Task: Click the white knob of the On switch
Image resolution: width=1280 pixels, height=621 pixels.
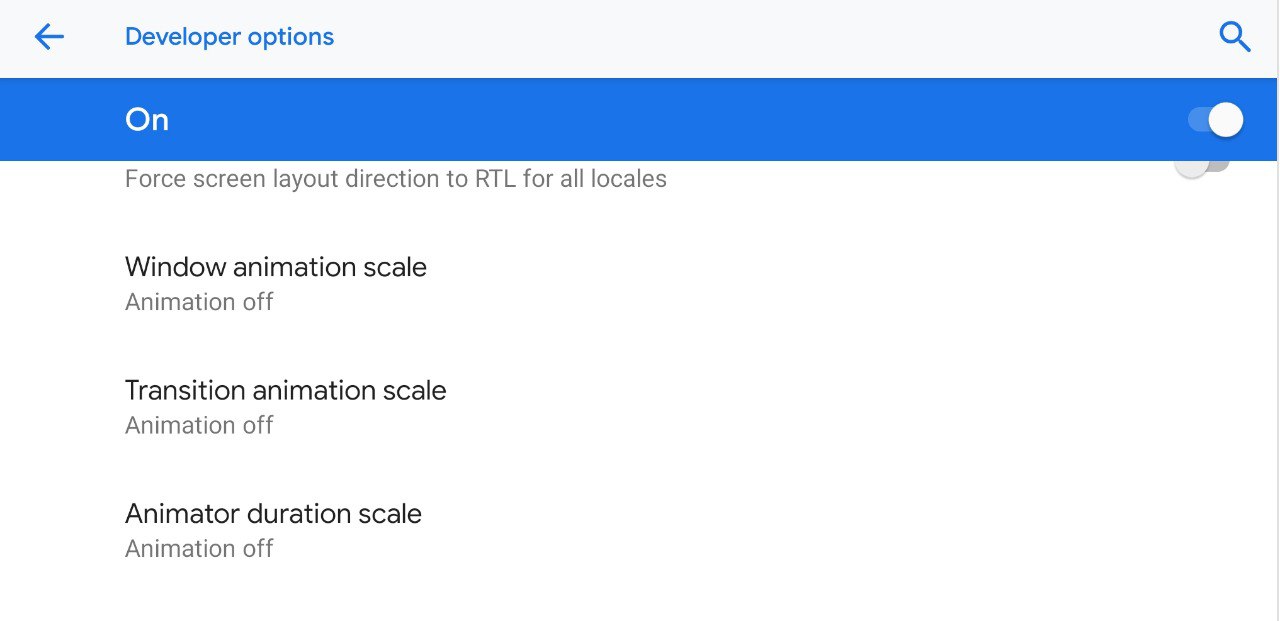Action: click(1226, 120)
